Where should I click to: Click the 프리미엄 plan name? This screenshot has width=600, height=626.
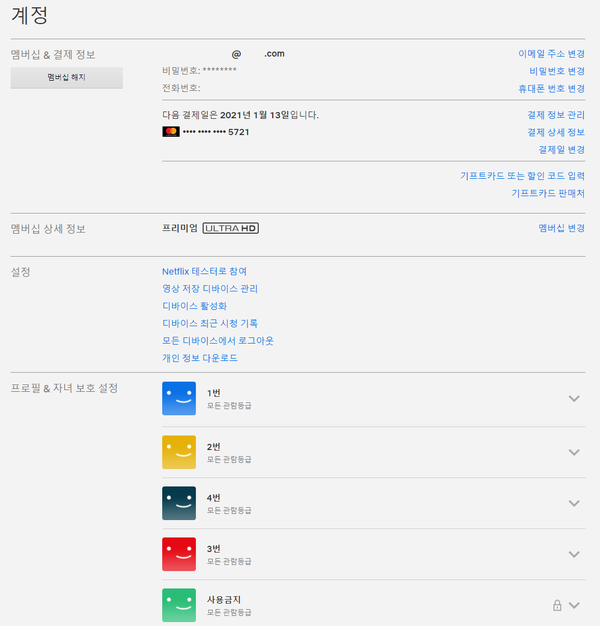(180, 228)
